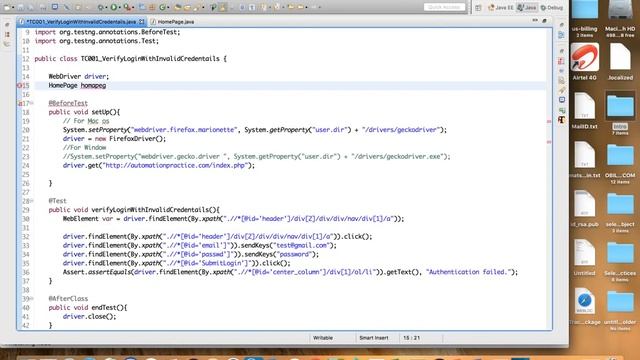The image size is (640, 360).
Task: Open the Debug dropdown arrow
Action: click(x=106, y=7)
